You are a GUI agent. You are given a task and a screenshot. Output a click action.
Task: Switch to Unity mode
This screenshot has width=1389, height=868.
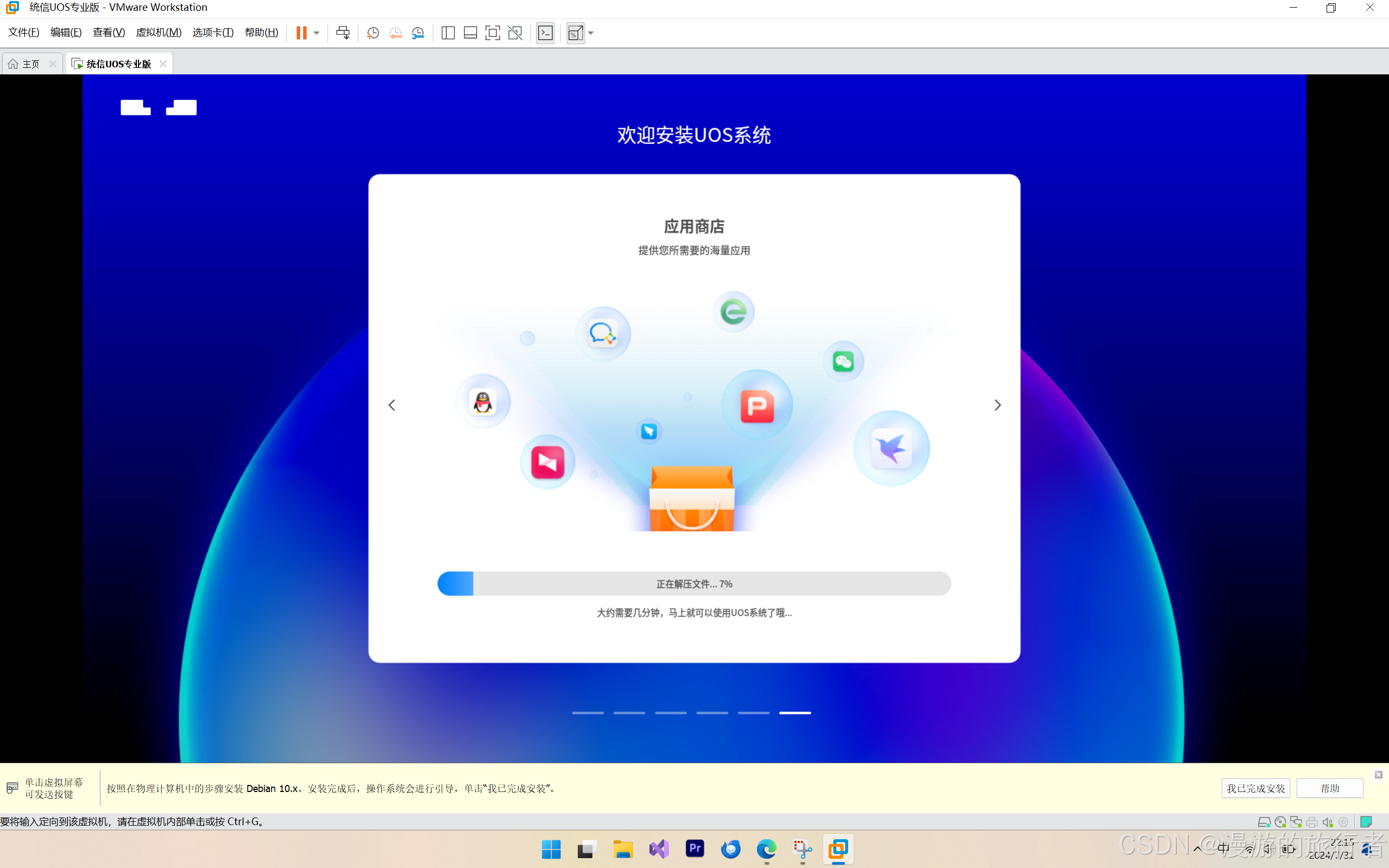(x=515, y=33)
